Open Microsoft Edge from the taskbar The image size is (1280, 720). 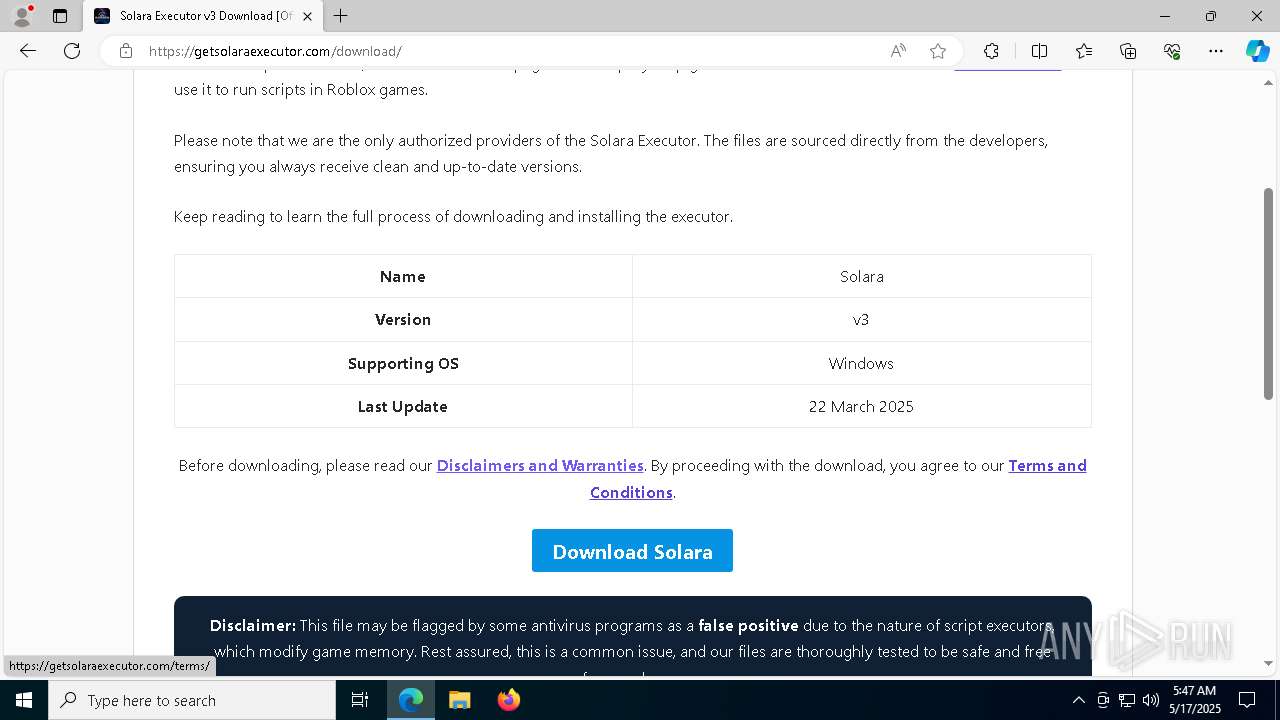411,700
